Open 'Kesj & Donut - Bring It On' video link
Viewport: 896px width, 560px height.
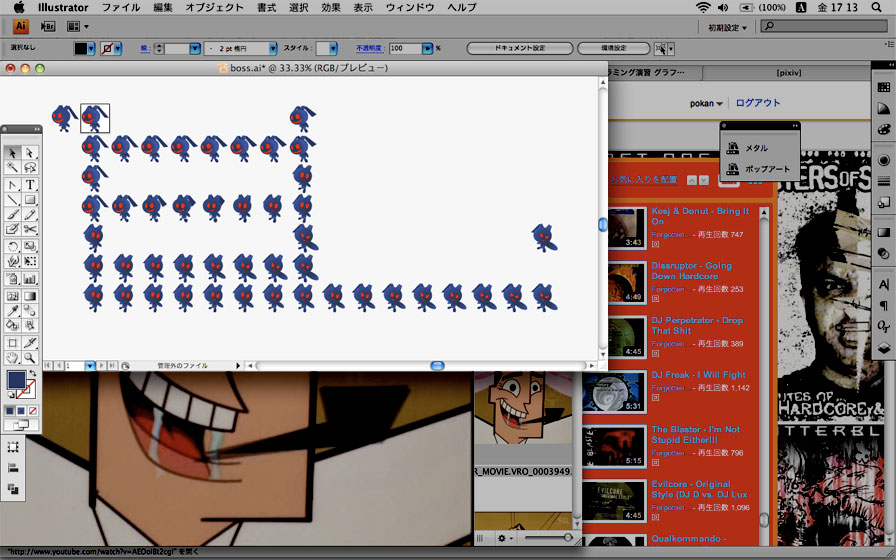point(700,216)
